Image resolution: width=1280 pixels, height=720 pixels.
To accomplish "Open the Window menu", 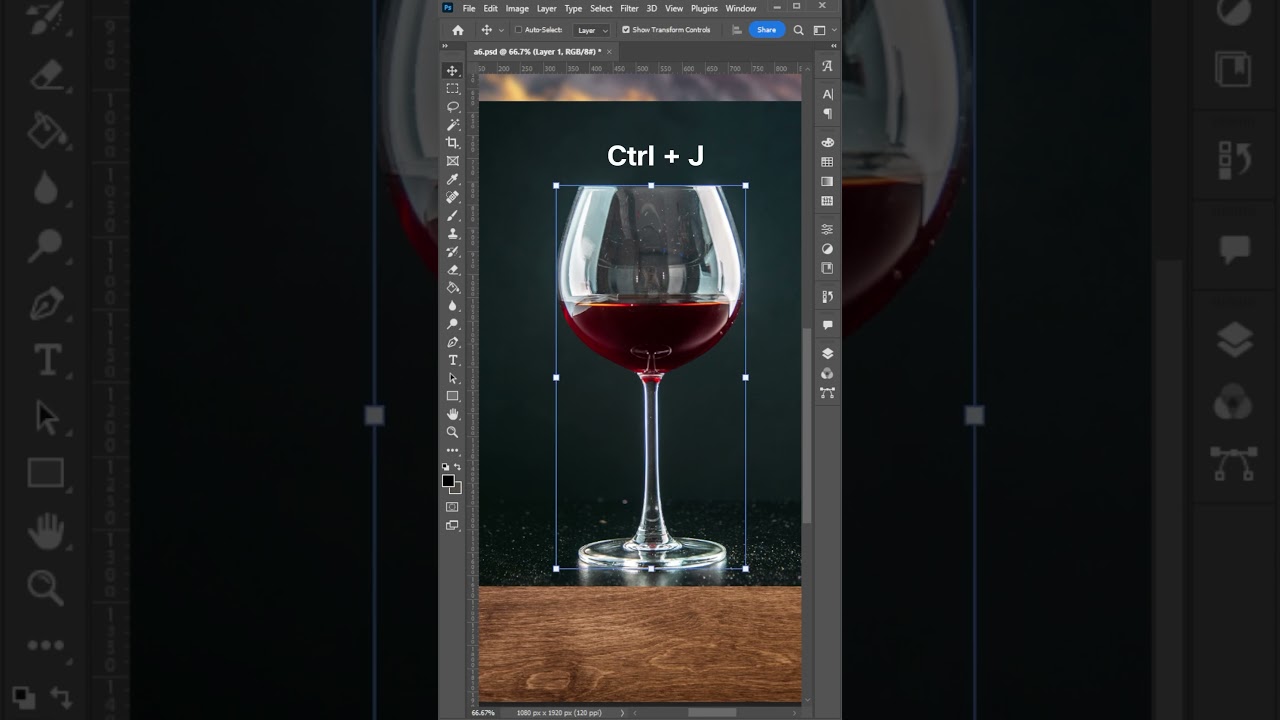I will [x=741, y=8].
